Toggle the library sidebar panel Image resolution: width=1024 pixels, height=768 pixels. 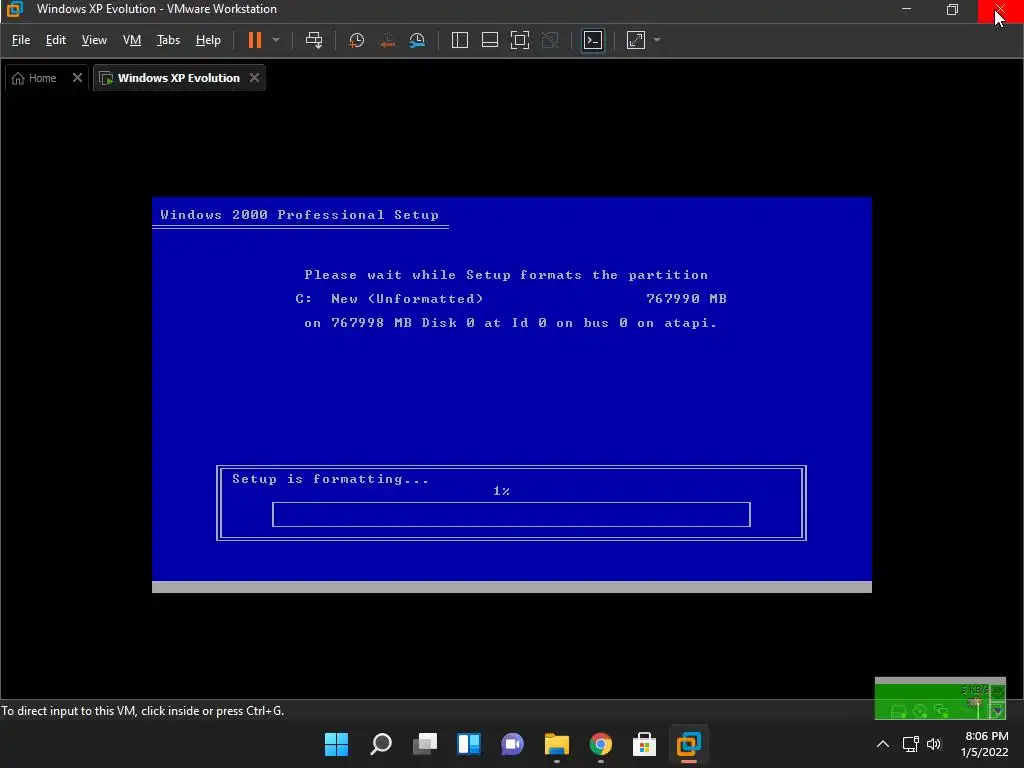point(460,40)
